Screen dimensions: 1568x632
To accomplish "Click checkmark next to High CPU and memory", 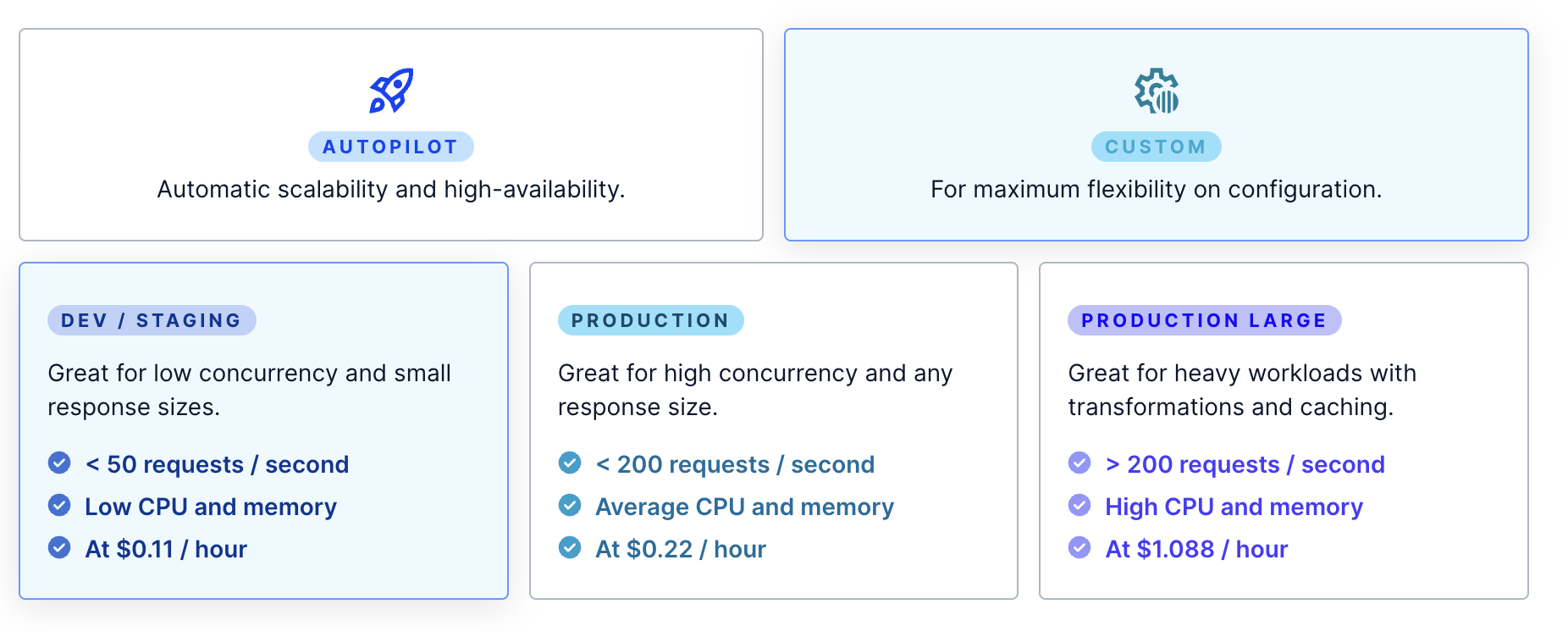I will [1079, 506].
